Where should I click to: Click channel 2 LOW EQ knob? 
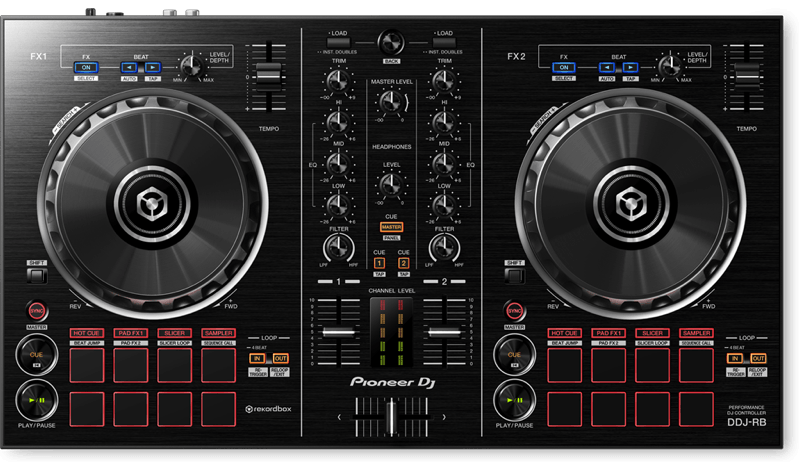pos(444,206)
